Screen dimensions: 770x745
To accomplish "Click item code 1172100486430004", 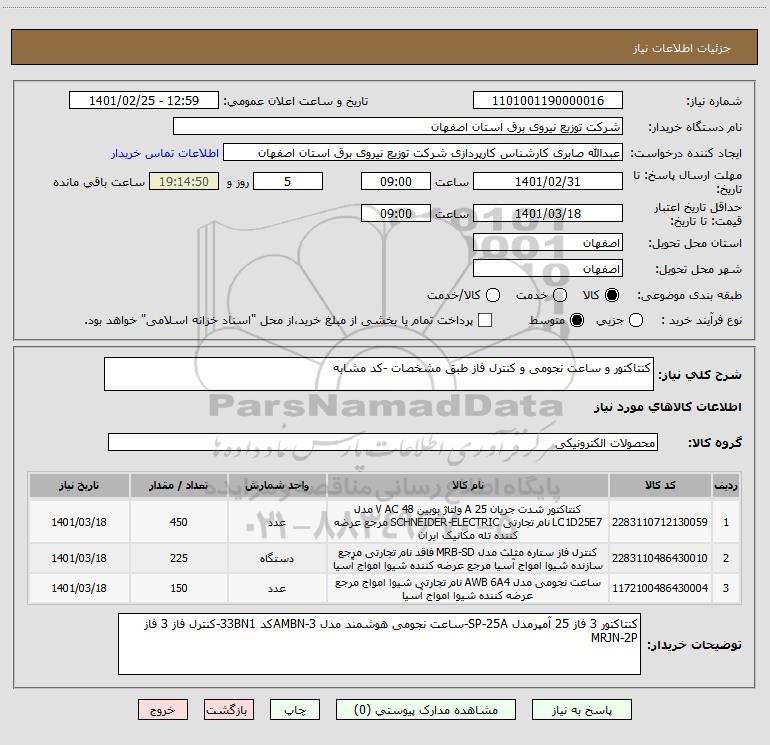I will click(x=660, y=588).
